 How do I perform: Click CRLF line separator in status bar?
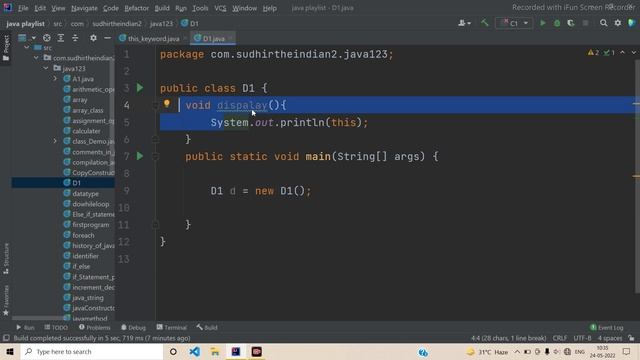coord(560,338)
